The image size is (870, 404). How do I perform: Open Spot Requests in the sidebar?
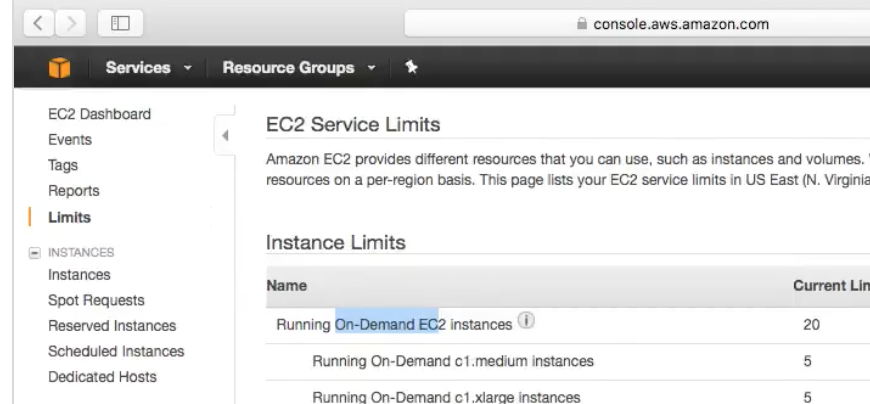[x=96, y=300]
